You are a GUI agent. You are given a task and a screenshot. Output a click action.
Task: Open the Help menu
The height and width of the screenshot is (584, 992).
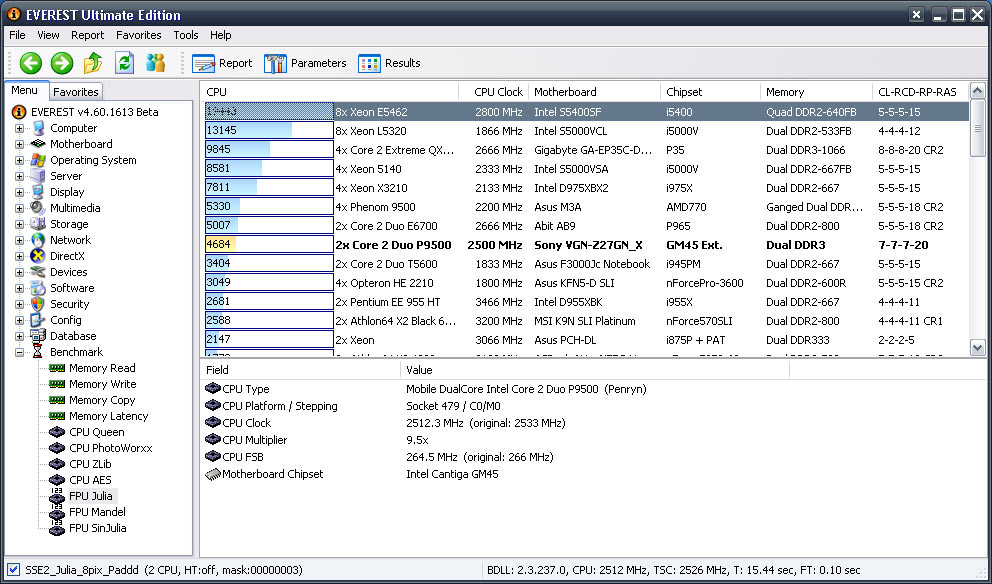(221, 35)
